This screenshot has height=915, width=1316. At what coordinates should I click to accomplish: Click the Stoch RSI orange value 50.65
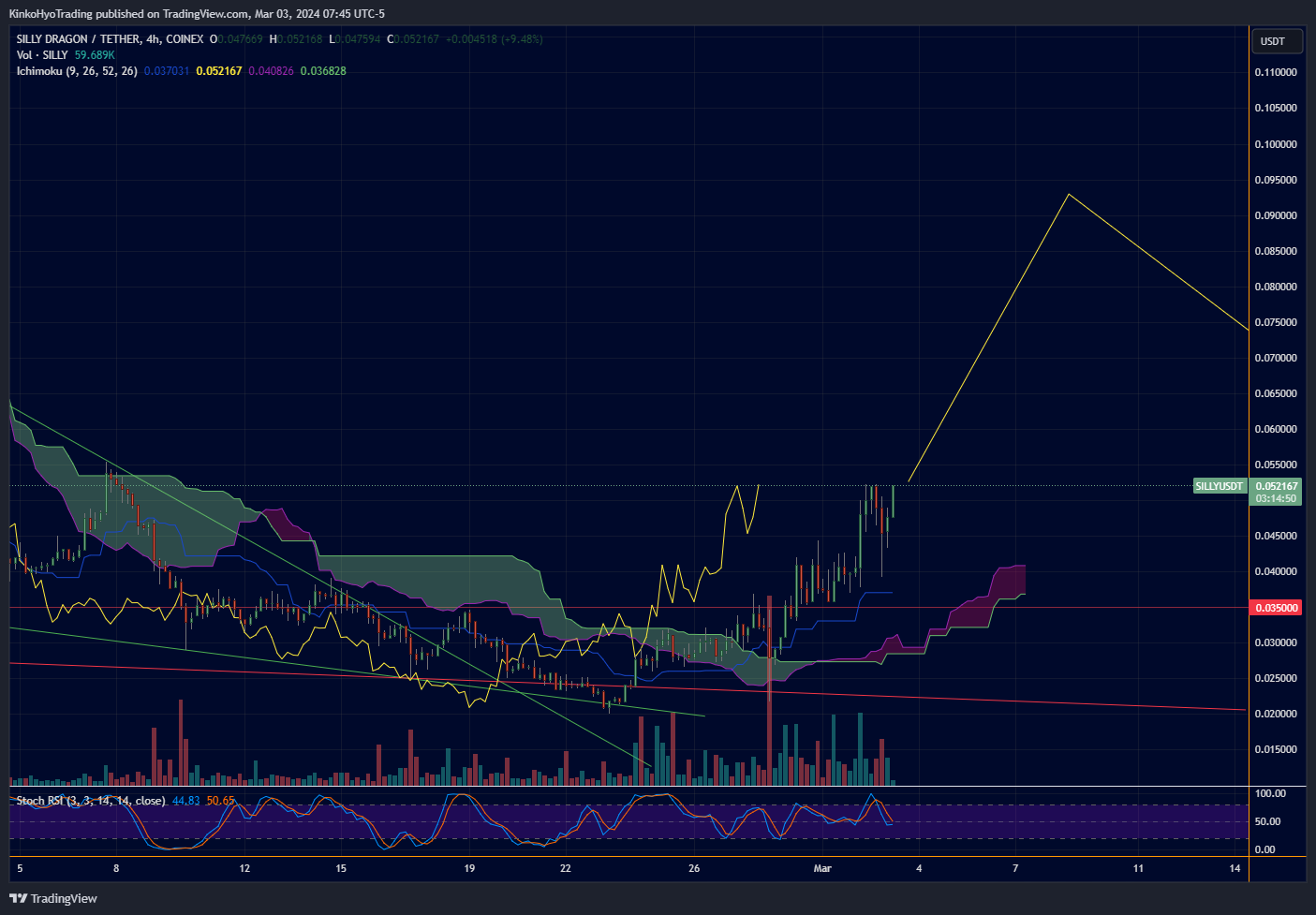(x=221, y=801)
